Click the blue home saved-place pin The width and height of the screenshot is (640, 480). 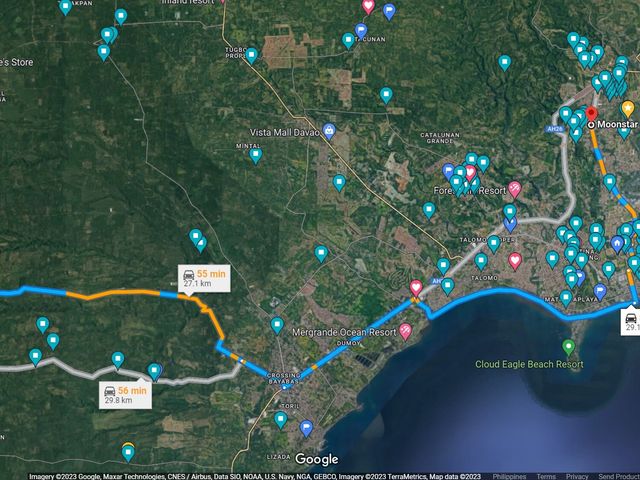617,244
